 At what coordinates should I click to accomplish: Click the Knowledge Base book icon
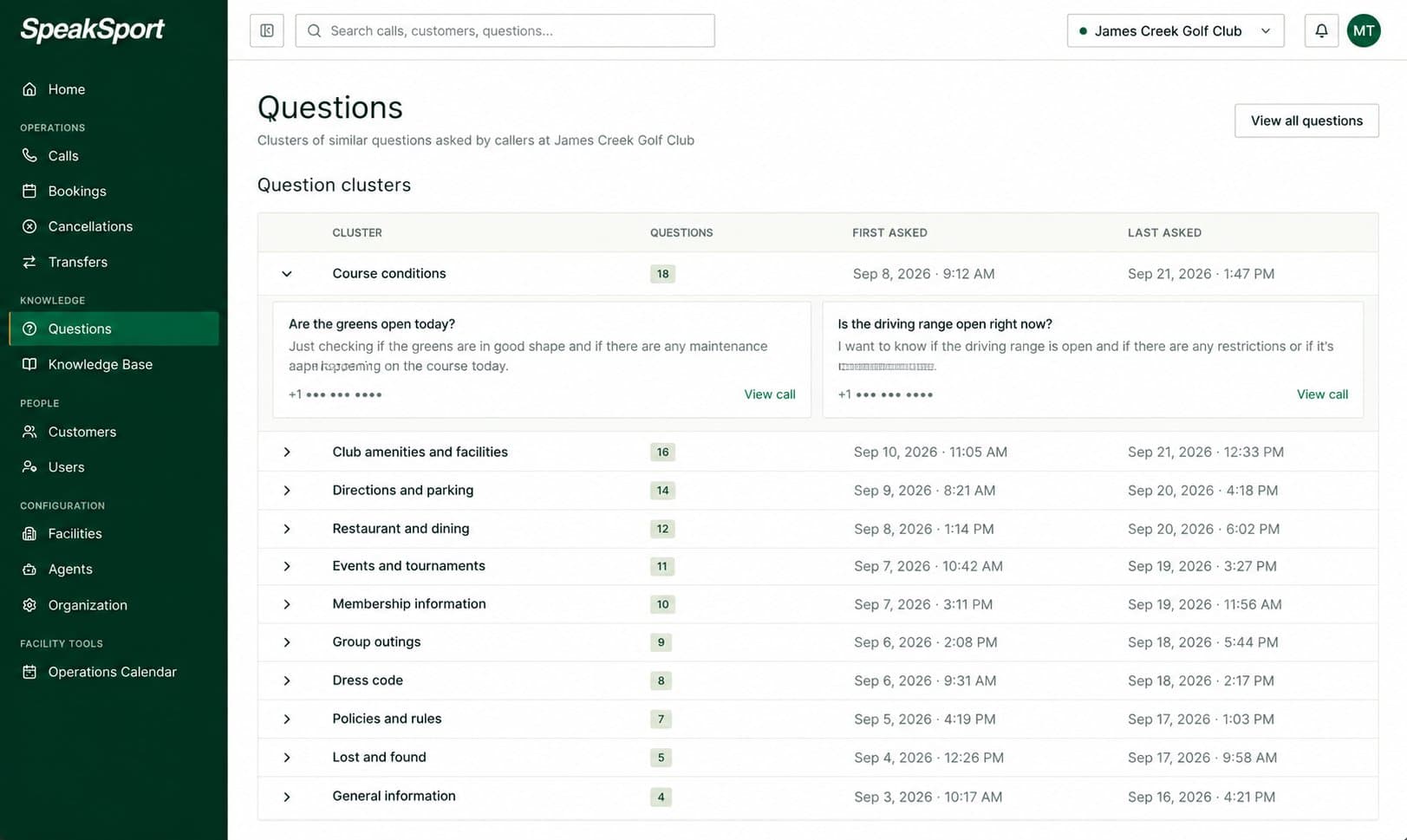pos(29,364)
